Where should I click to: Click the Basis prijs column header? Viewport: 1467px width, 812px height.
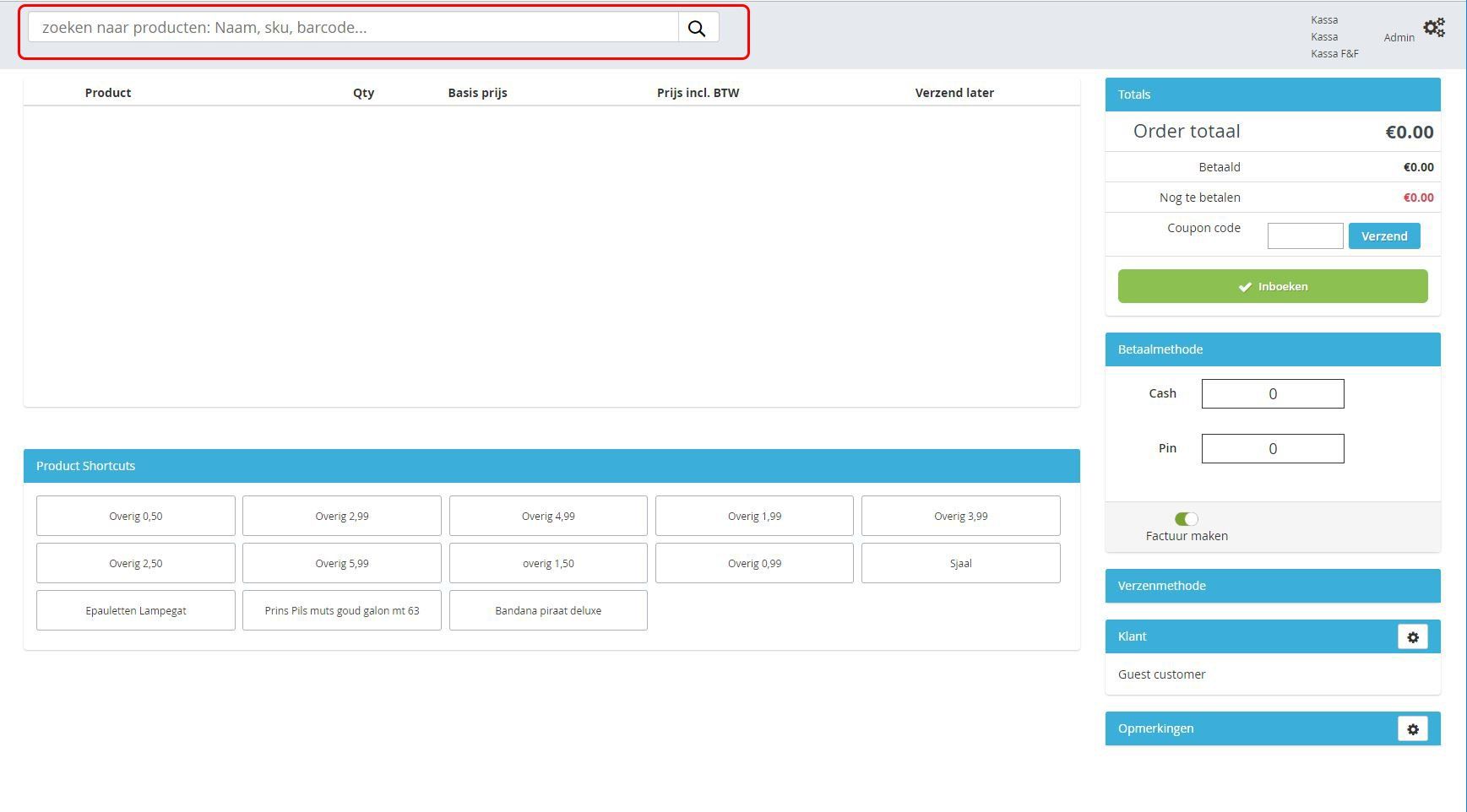[x=477, y=93]
